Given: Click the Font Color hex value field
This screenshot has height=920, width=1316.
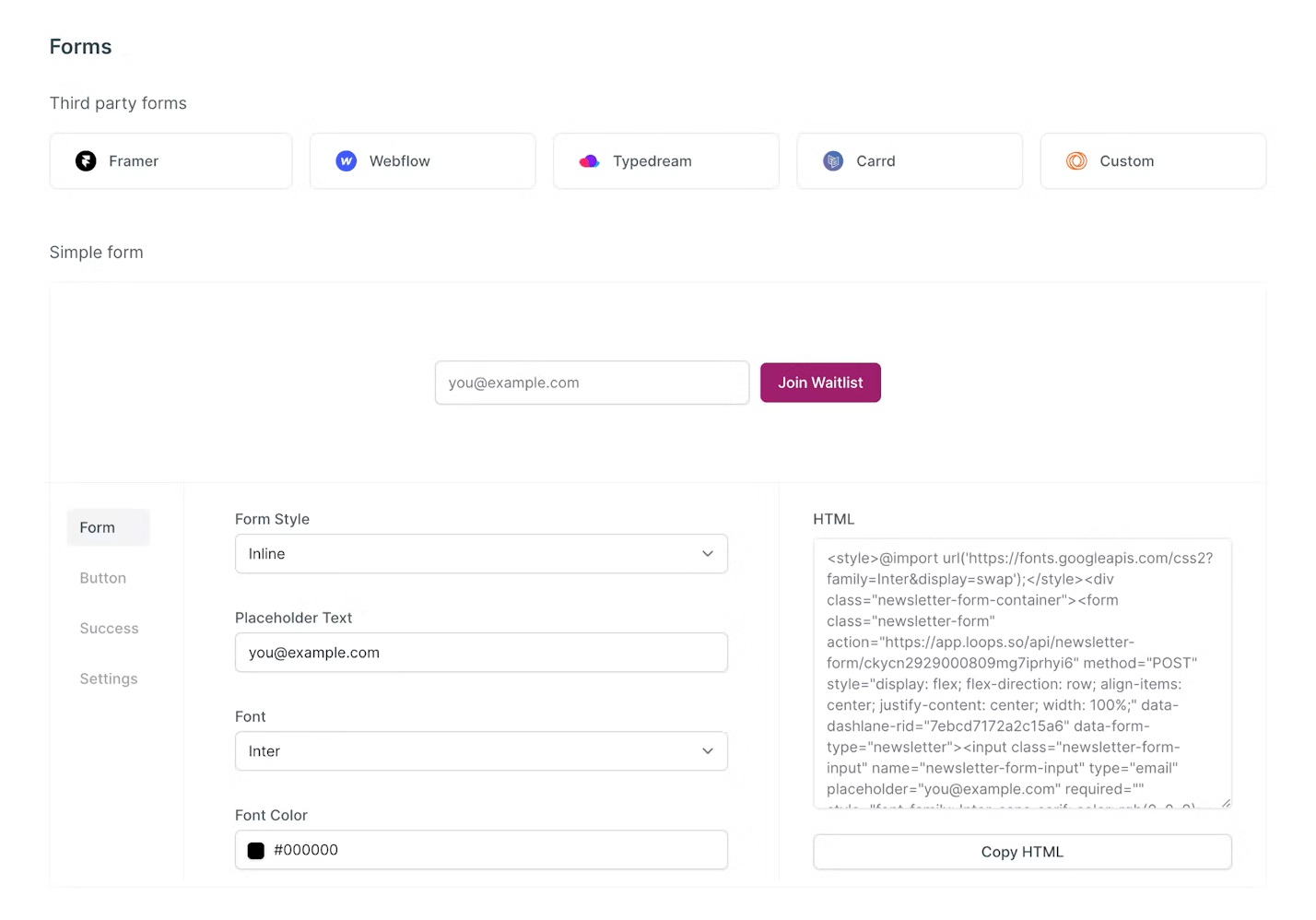Looking at the screenshot, I should (498, 850).
